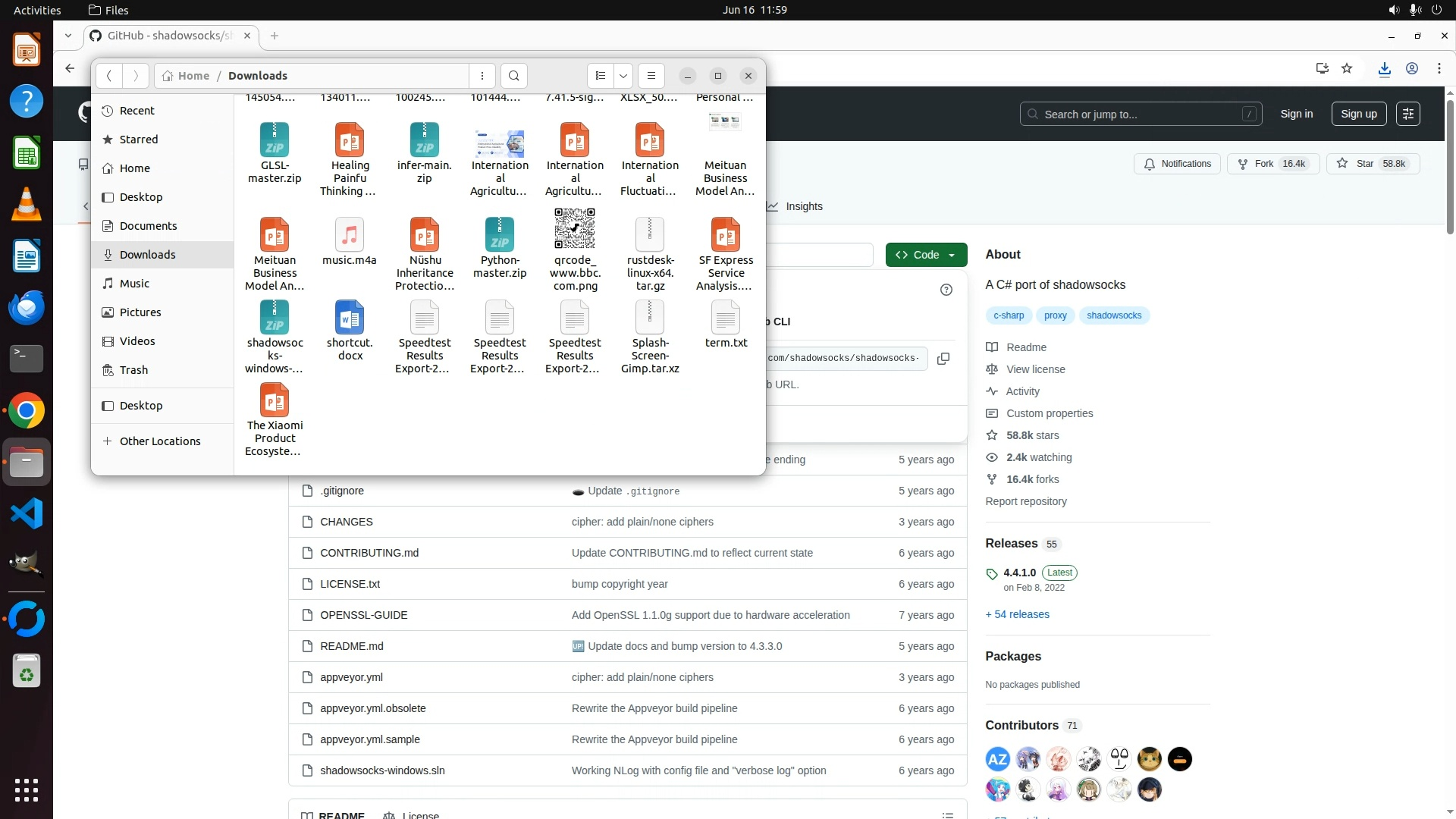Image resolution: width=1456 pixels, height=819 pixels.
Task: Open the Insights tab
Action: [803, 206]
